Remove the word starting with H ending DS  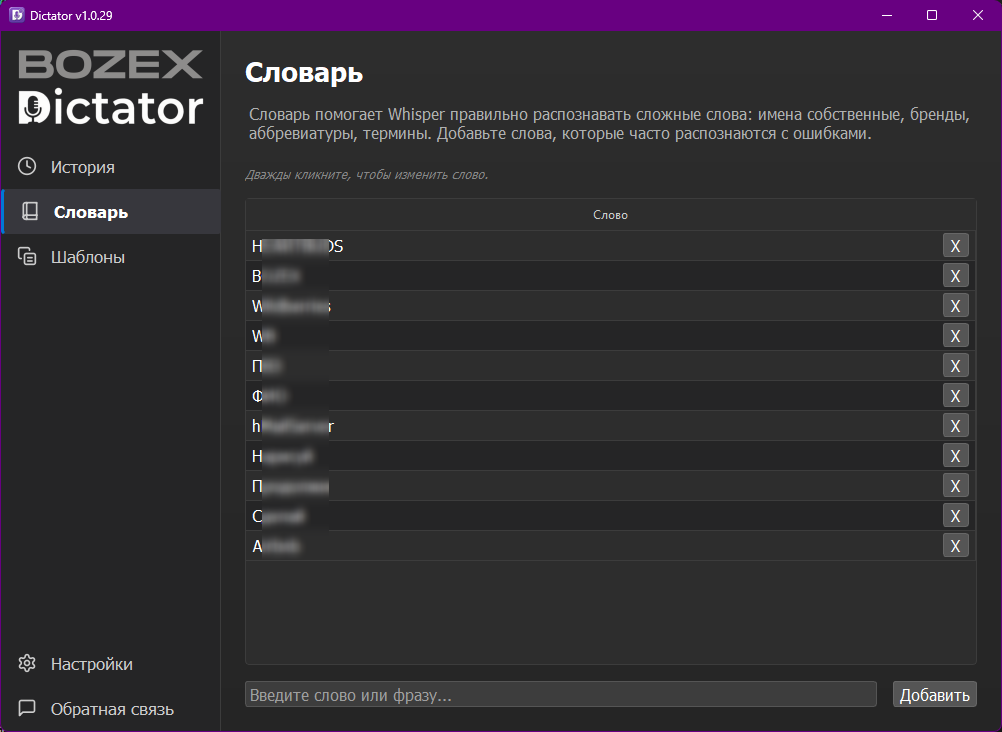point(955,245)
